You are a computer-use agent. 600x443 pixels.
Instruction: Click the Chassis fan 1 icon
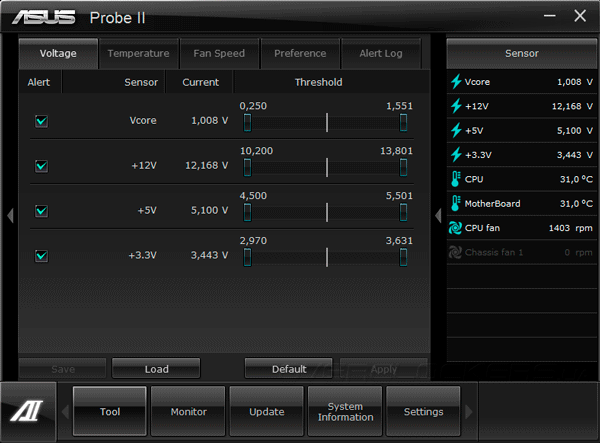(455, 252)
